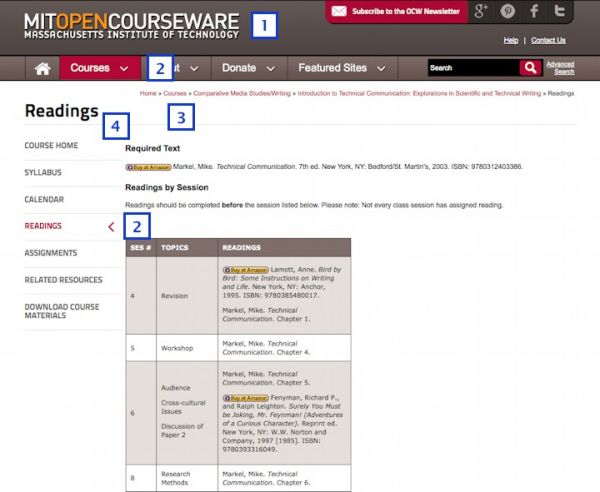Open the Facebook social icon
This screenshot has height=492, width=600.
point(534,12)
